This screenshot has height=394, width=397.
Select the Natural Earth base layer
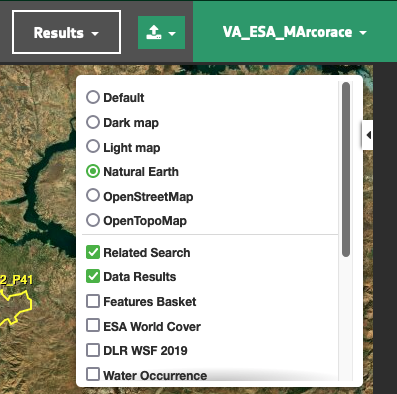[93, 171]
